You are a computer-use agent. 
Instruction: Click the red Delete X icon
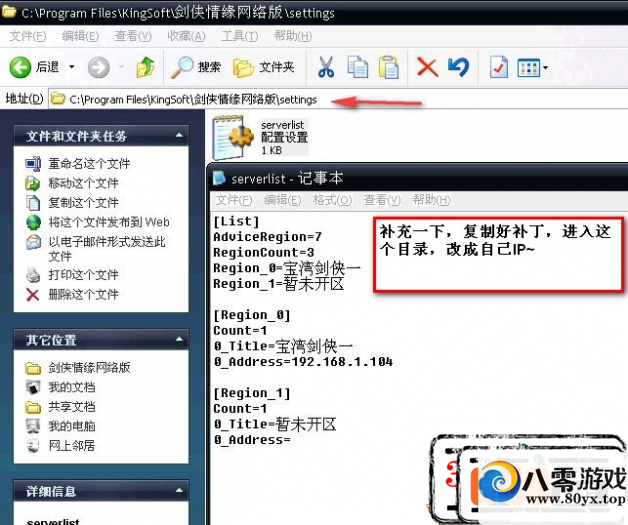click(x=427, y=67)
